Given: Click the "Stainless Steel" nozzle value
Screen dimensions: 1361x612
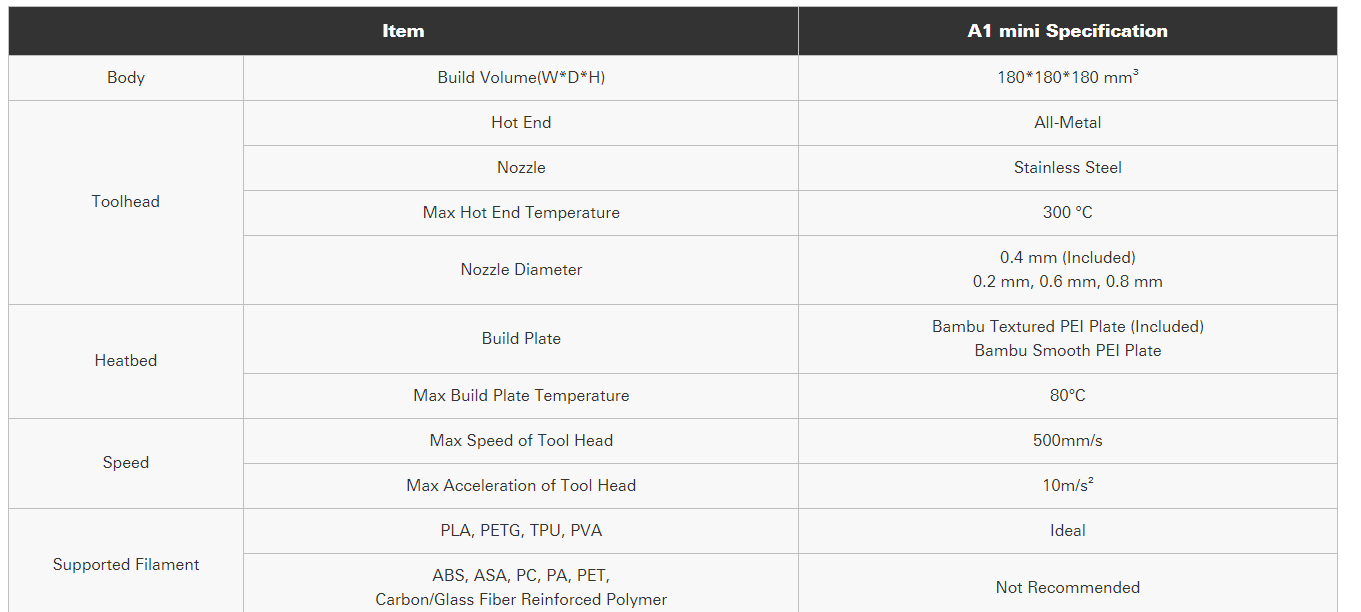Looking at the screenshot, I should pyautogui.click(x=1067, y=168).
